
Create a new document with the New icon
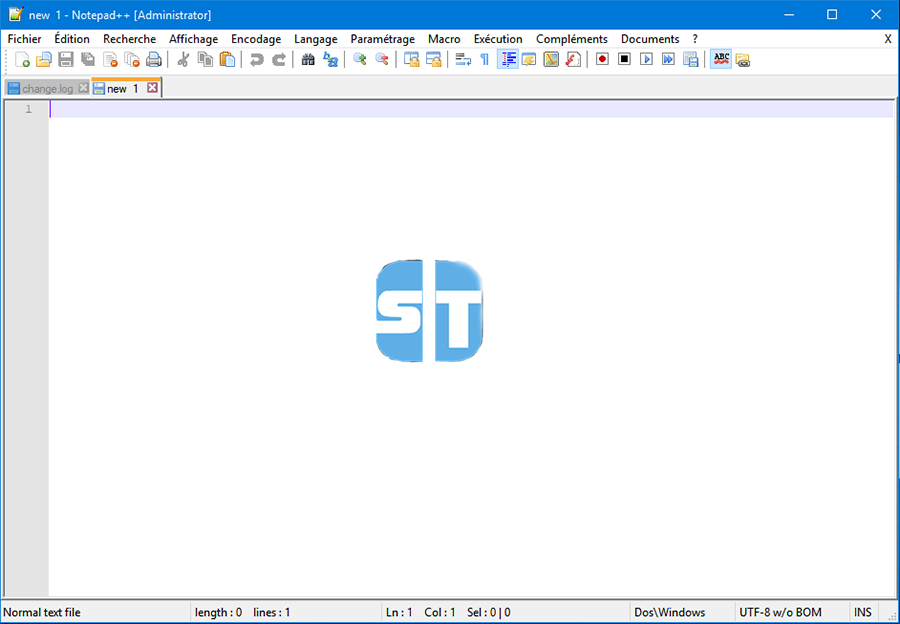click(x=22, y=59)
